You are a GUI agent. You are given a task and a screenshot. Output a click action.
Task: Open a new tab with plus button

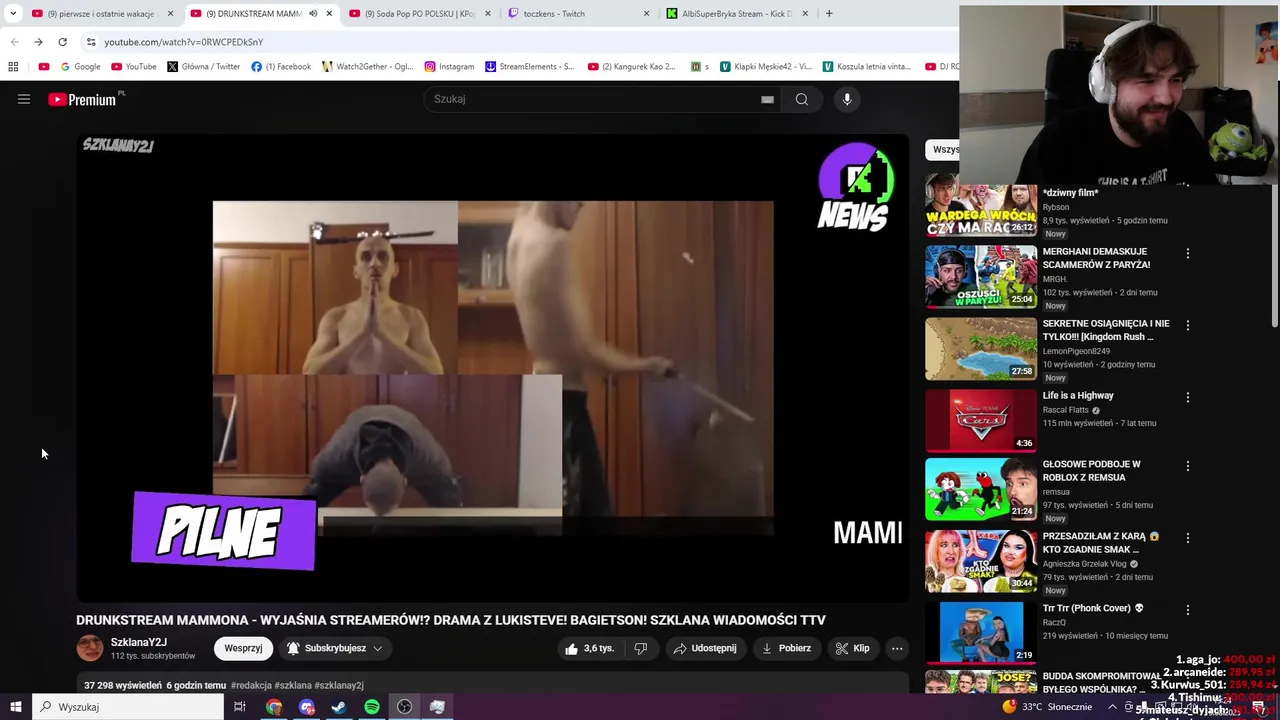[x=829, y=14]
